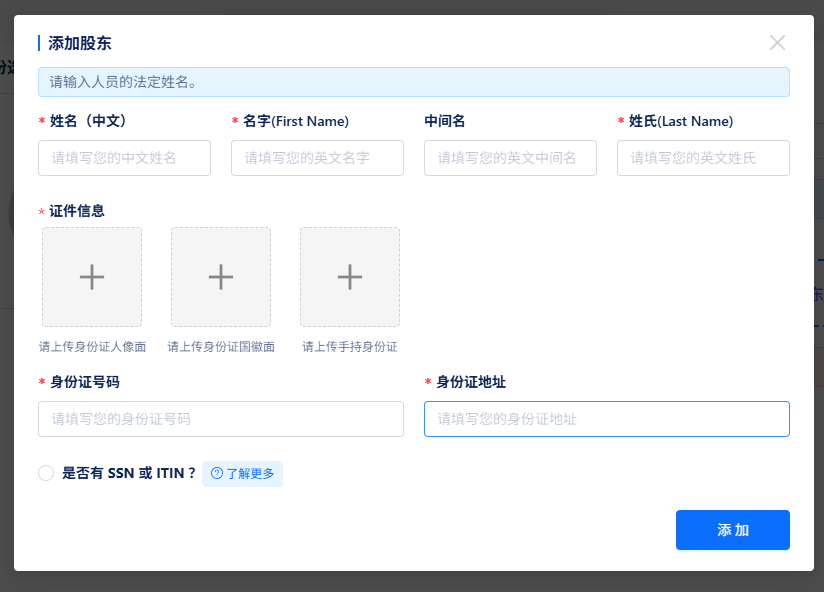The image size is (824, 592).
Task: Select the 是否有 SSN 或 ITIN radio button
Action: point(46,473)
